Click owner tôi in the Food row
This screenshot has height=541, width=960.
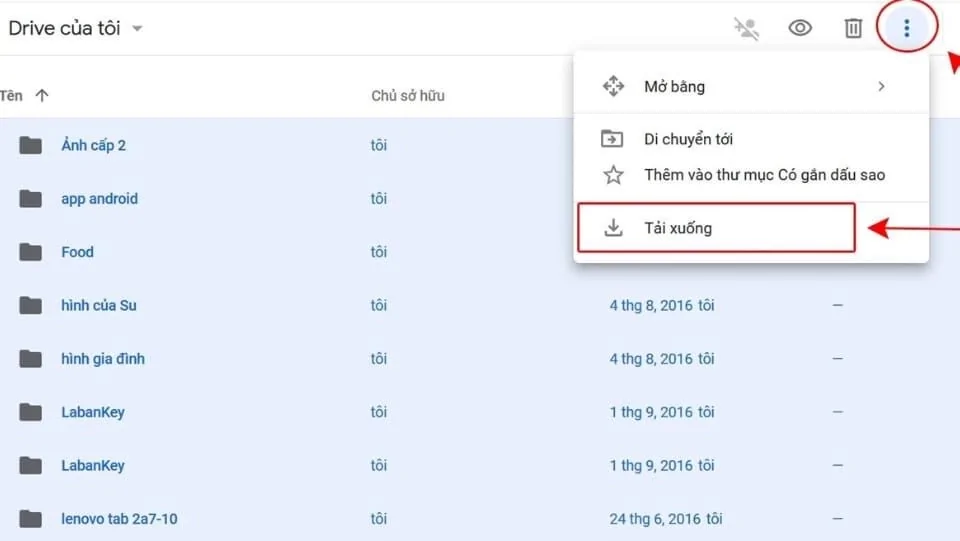coord(378,252)
